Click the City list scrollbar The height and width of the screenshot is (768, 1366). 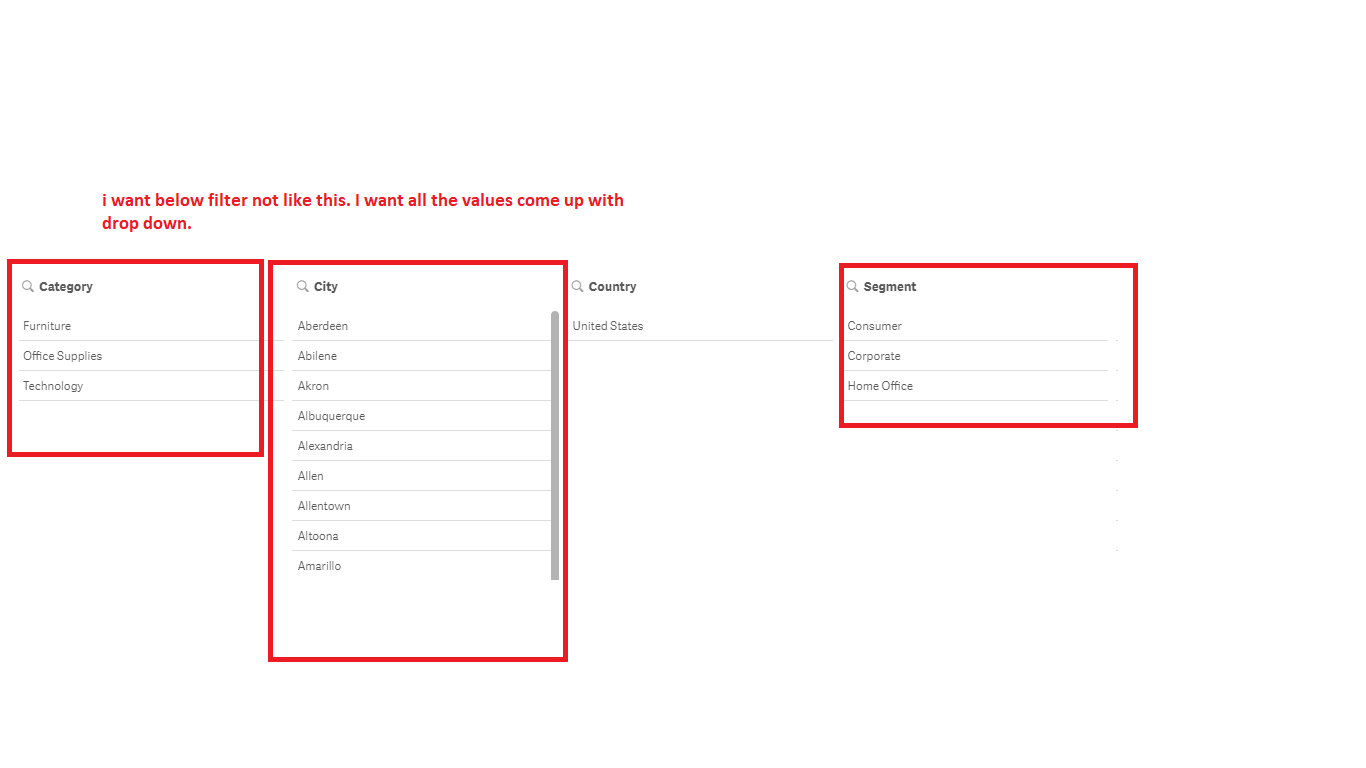(x=555, y=445)
